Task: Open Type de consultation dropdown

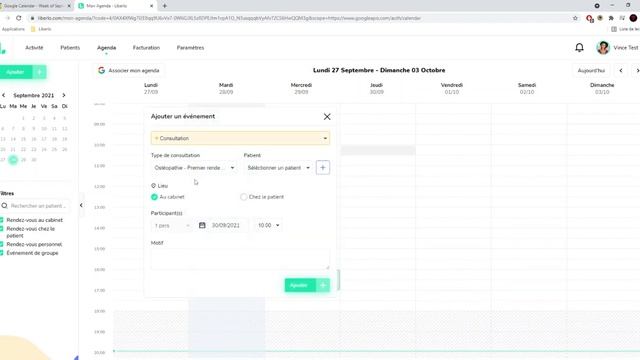Action: tap(194, 168)
